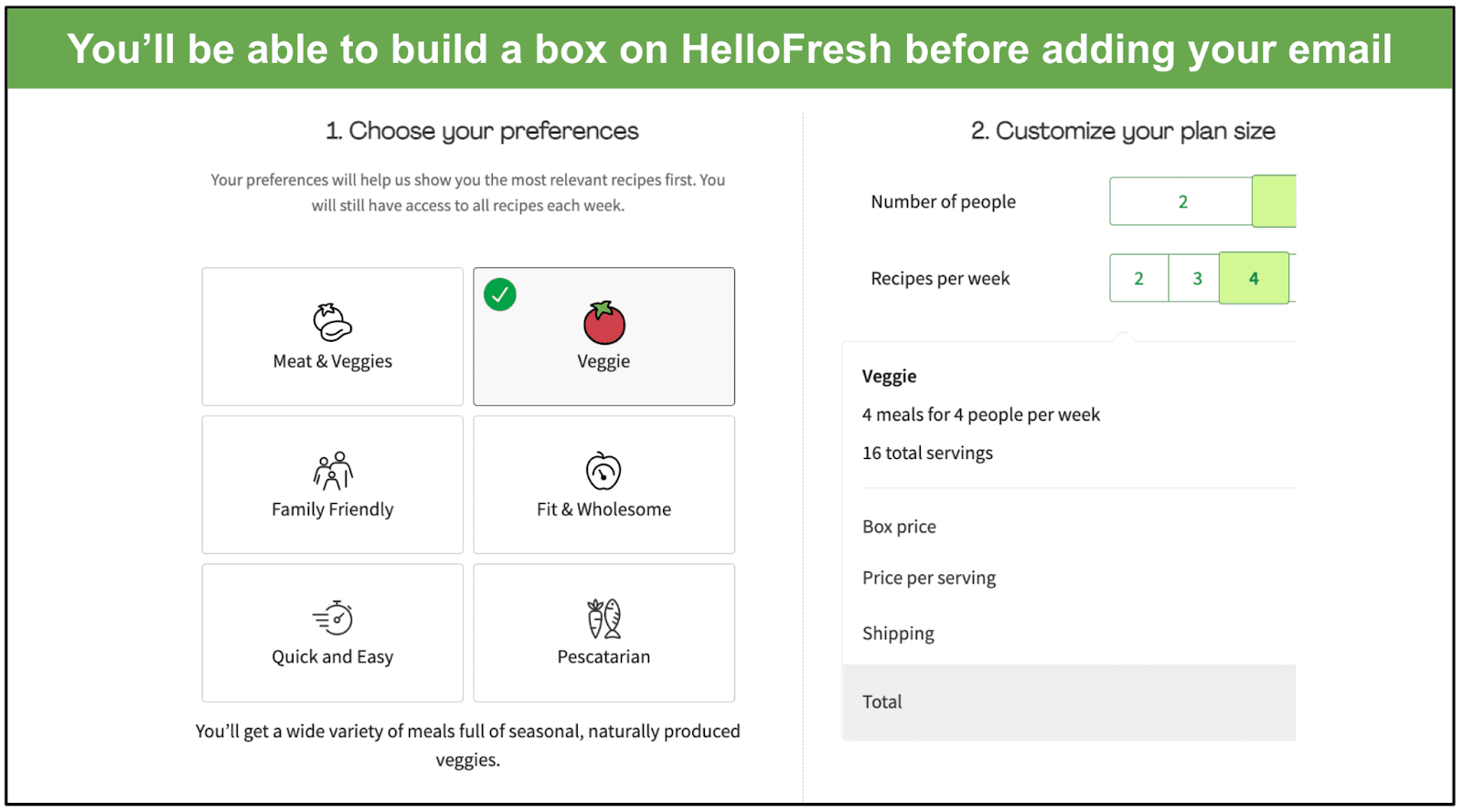The height and width of the screenshot is (812, 1463).
Task: Click the Pescatarian label text
Action: pos(603,657)
